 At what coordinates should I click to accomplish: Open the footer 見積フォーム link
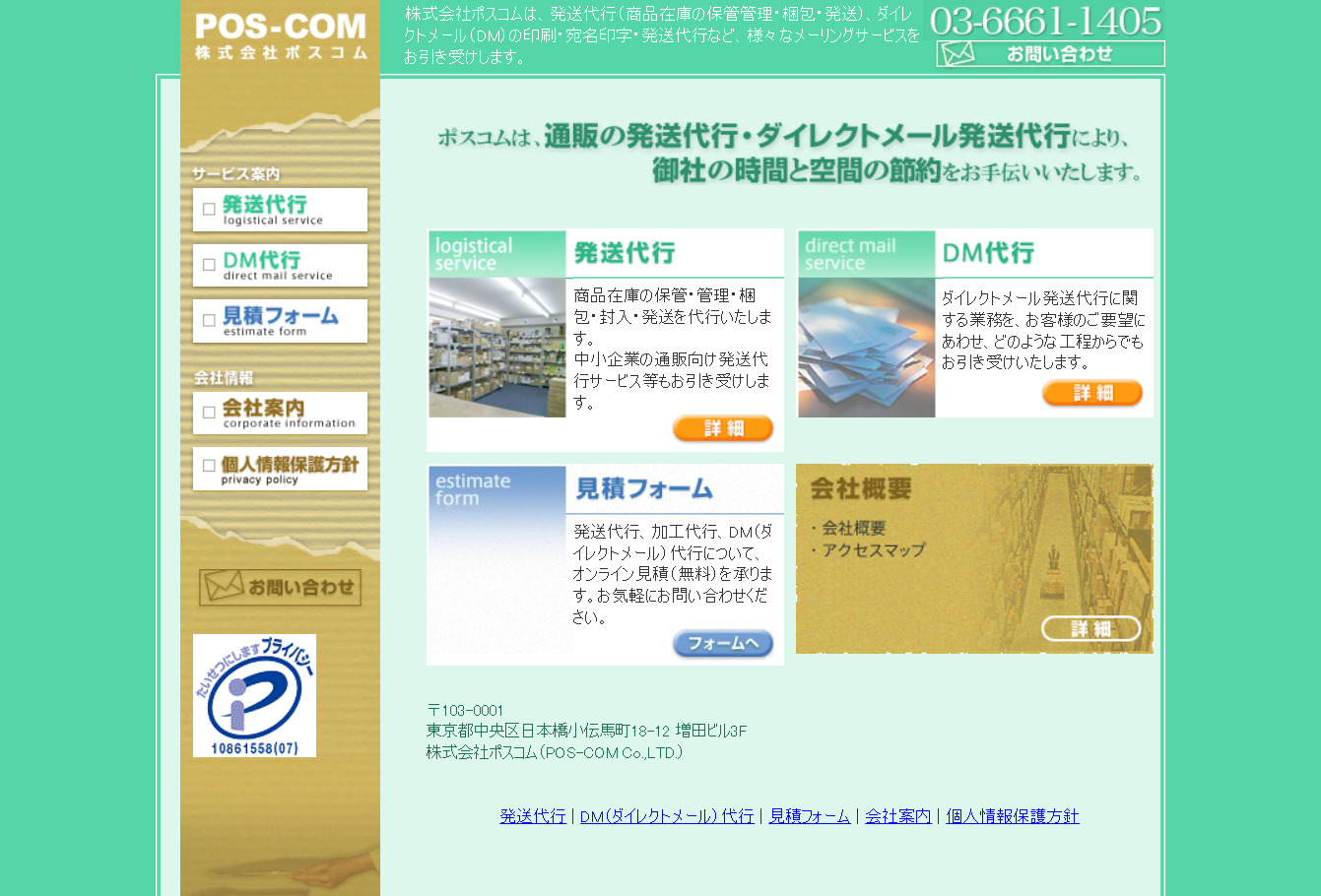[x=810, y=816]
